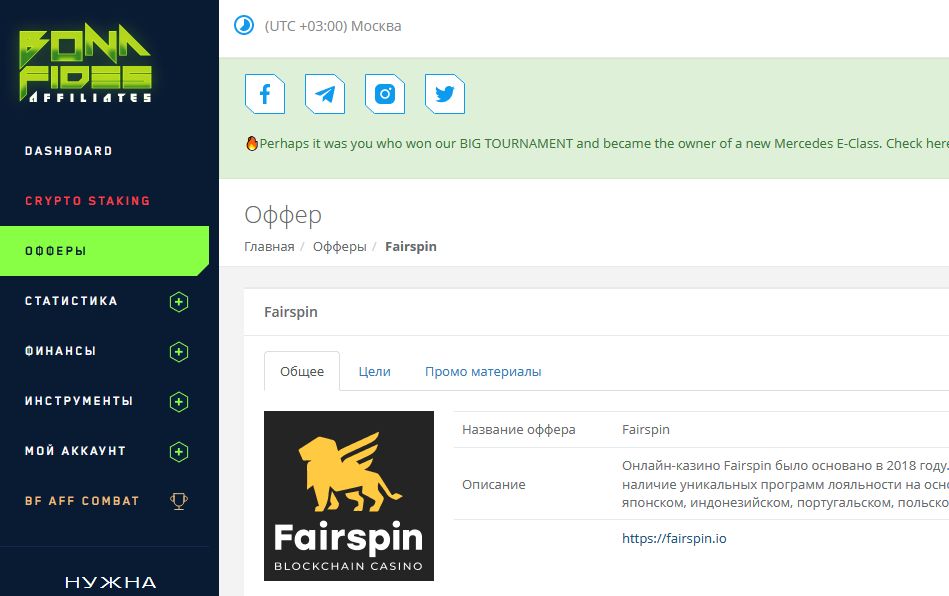The image size is (949, 596).
Task: Open the Facebook social icon
Action: point(264,94)
